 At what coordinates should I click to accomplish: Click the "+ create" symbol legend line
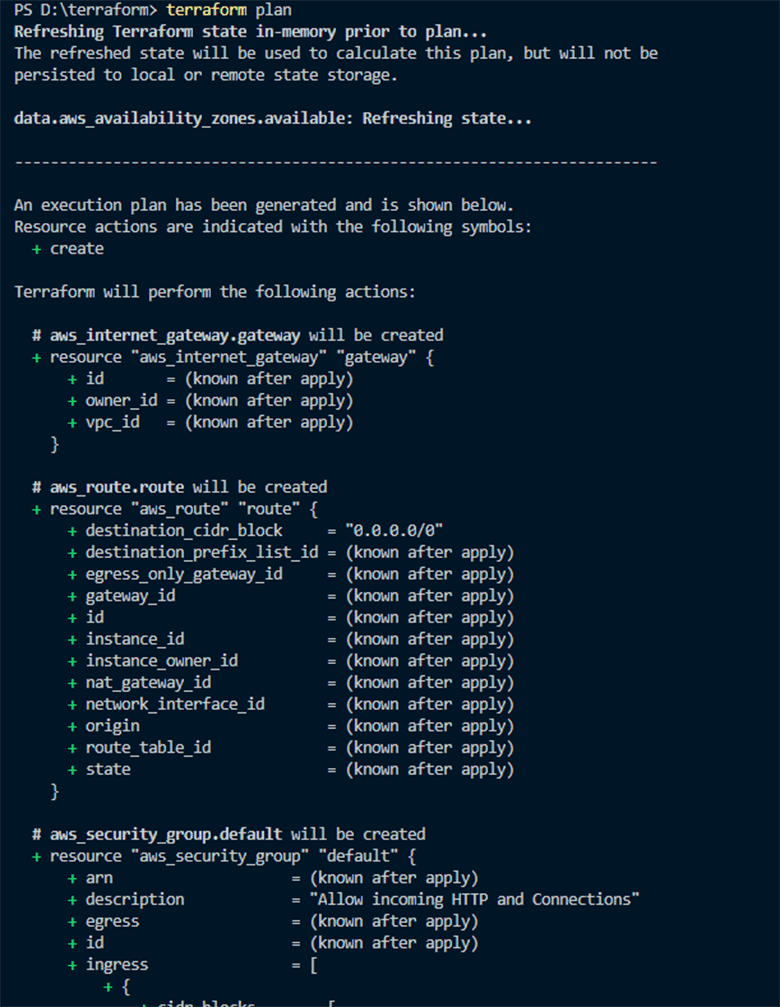coord(68,249)
